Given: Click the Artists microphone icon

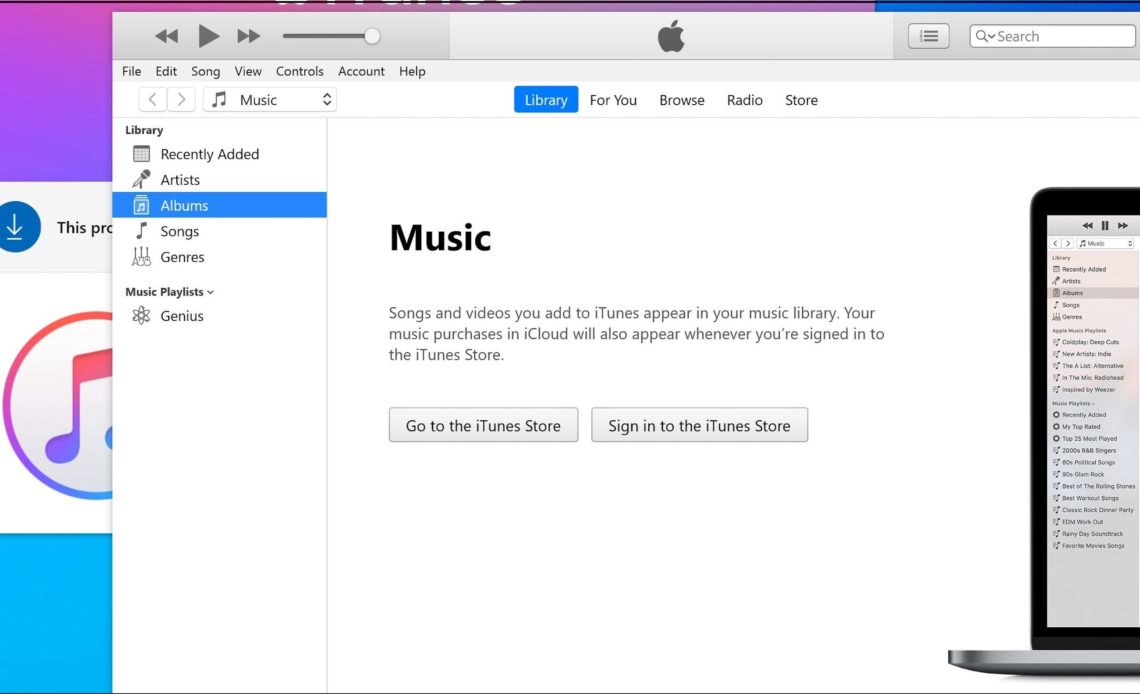Looking at the screenshot, I should [x=141, y=179].
